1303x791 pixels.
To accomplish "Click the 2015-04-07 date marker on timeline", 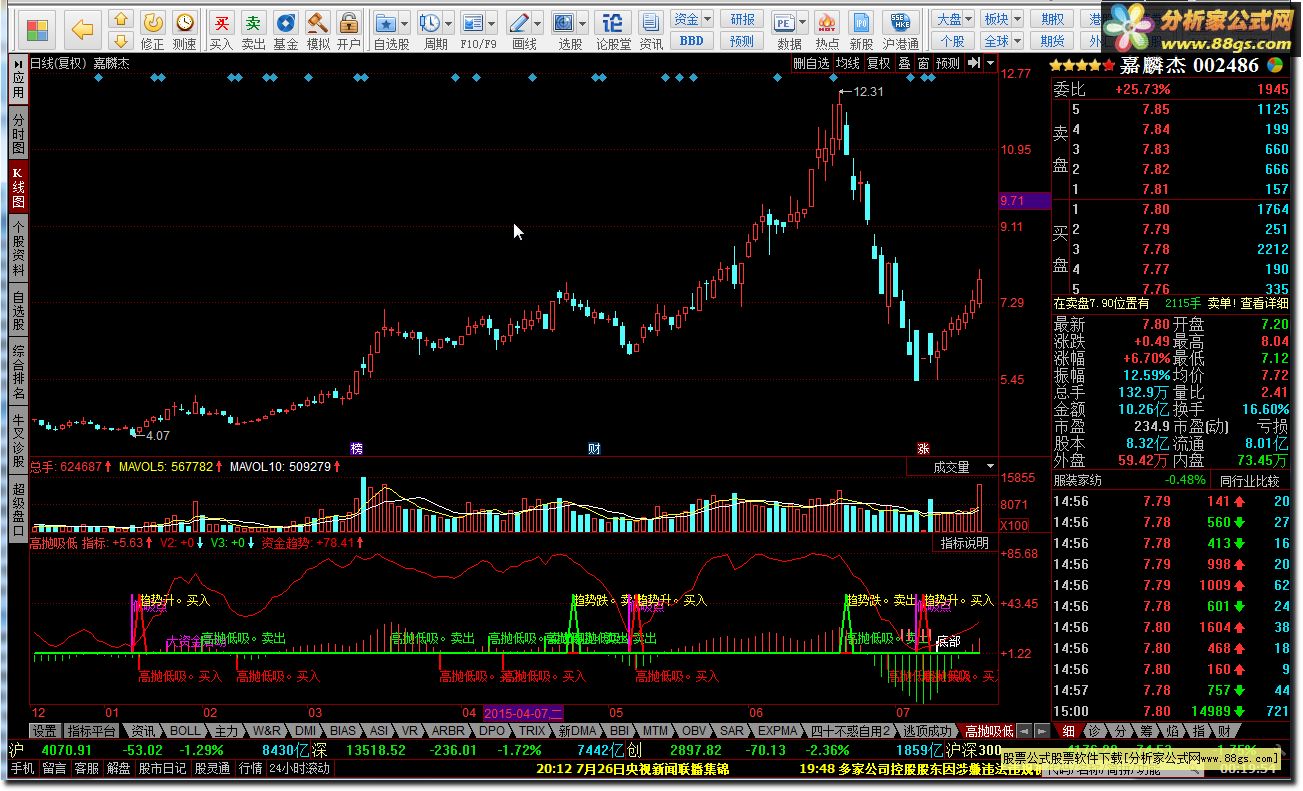I will [x=523, y=713].
